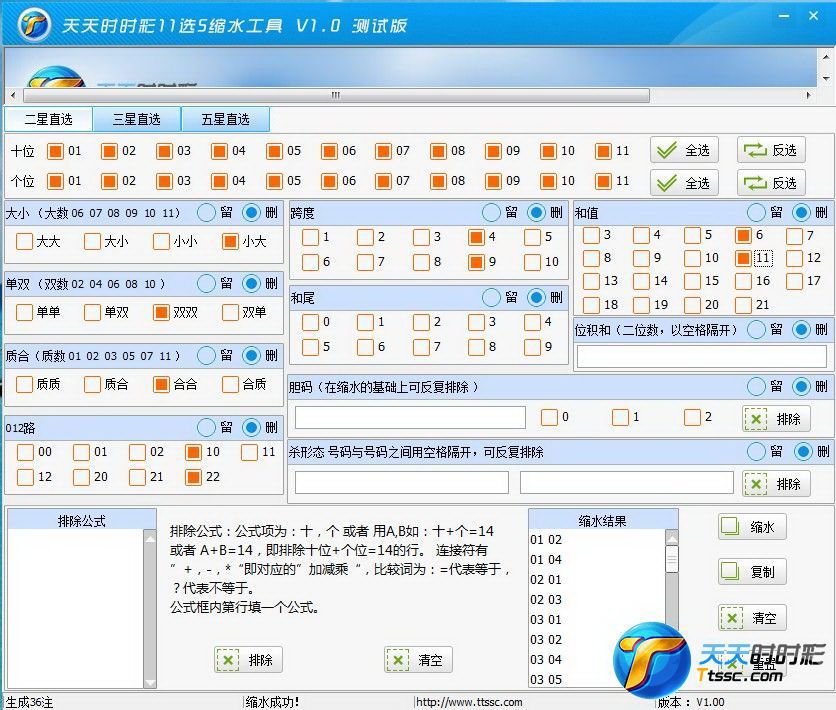This screenshot has height=710, width=836.
Task: Click the banner scroll-up arrow
Action: pyautogui.click(x=825, y=56)
